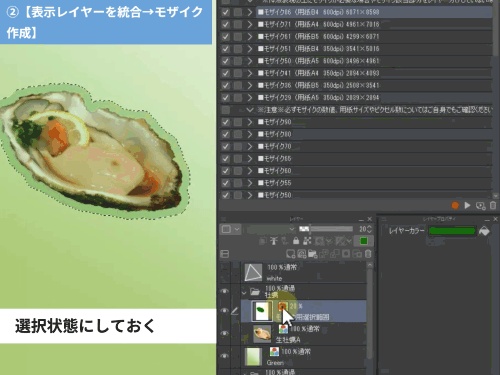Expand the モザイク65 action steps

tap(250, 159)
